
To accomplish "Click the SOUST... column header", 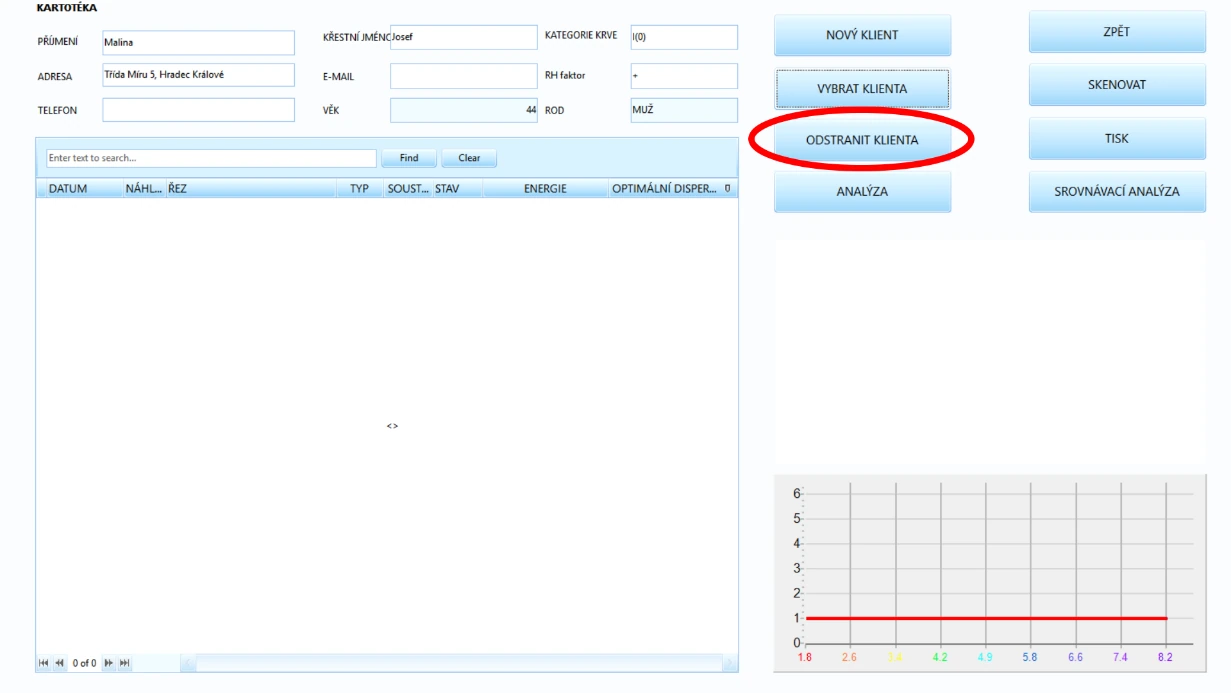I will click(x=408, y=189).
